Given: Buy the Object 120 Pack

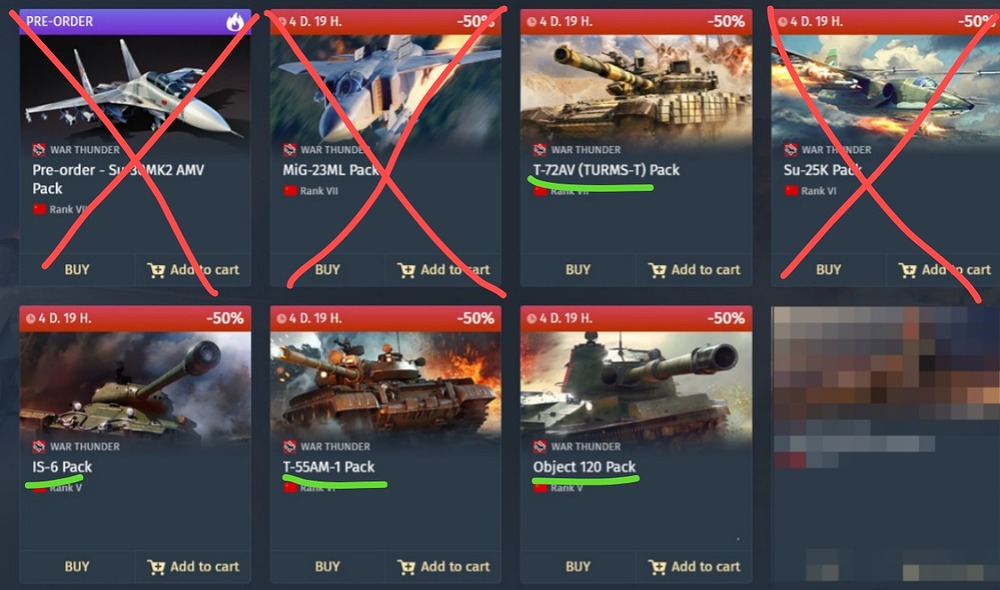Looking at the screenshot, I should coord(578,566).
